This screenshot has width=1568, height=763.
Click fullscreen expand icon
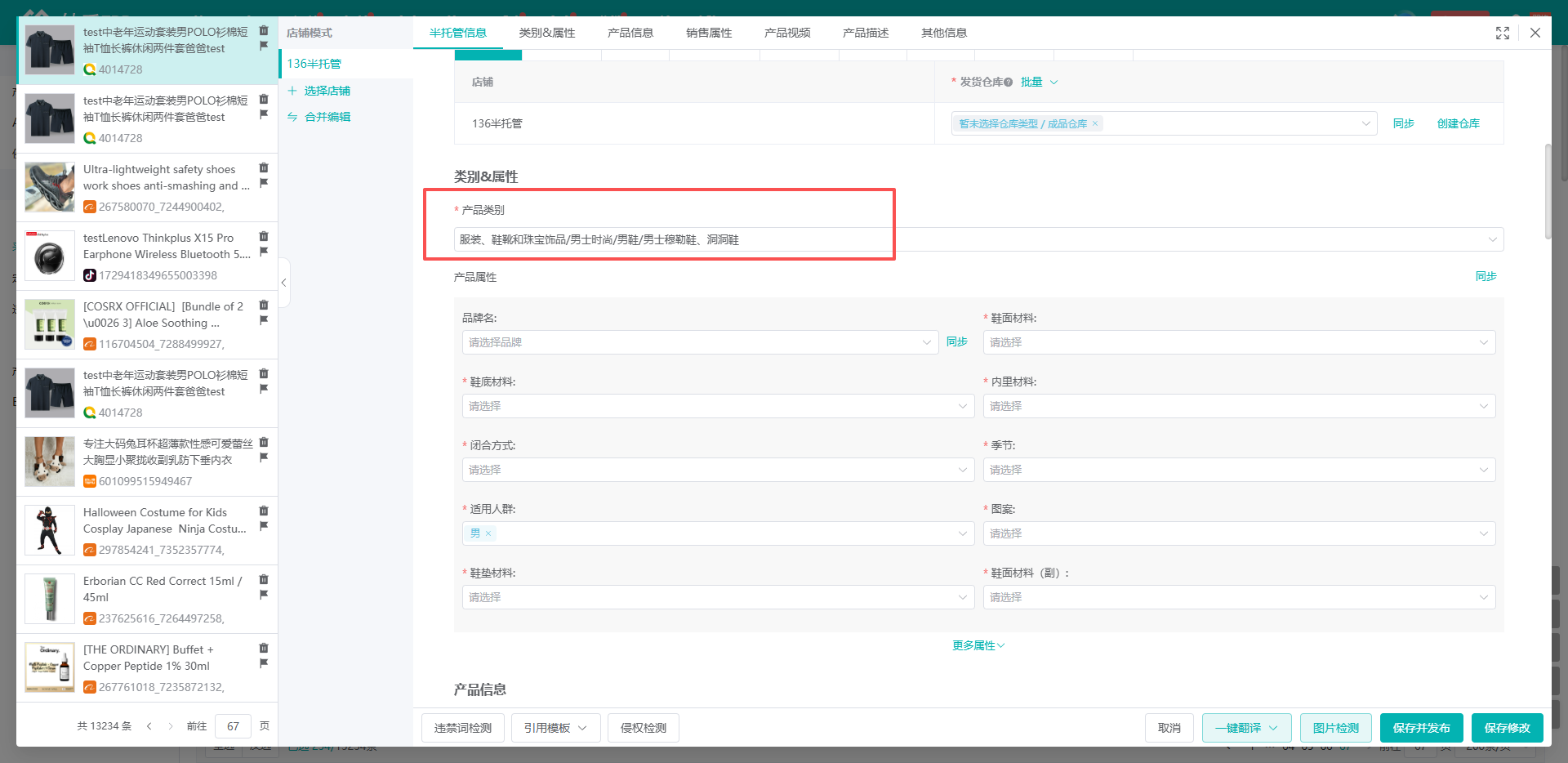pyautogui.click(x=1503, y=33)
